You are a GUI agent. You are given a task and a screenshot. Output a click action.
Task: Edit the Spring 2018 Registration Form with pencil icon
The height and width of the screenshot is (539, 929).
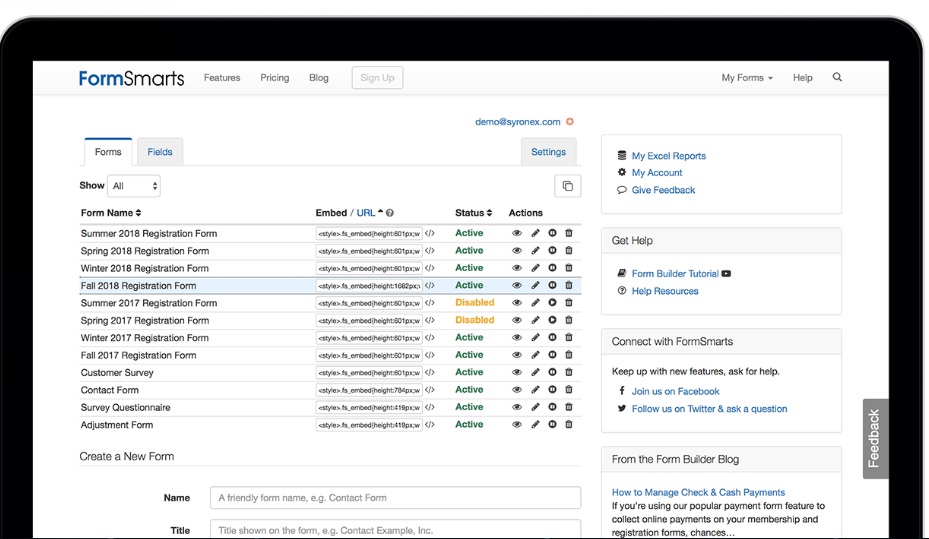(535, 251)
